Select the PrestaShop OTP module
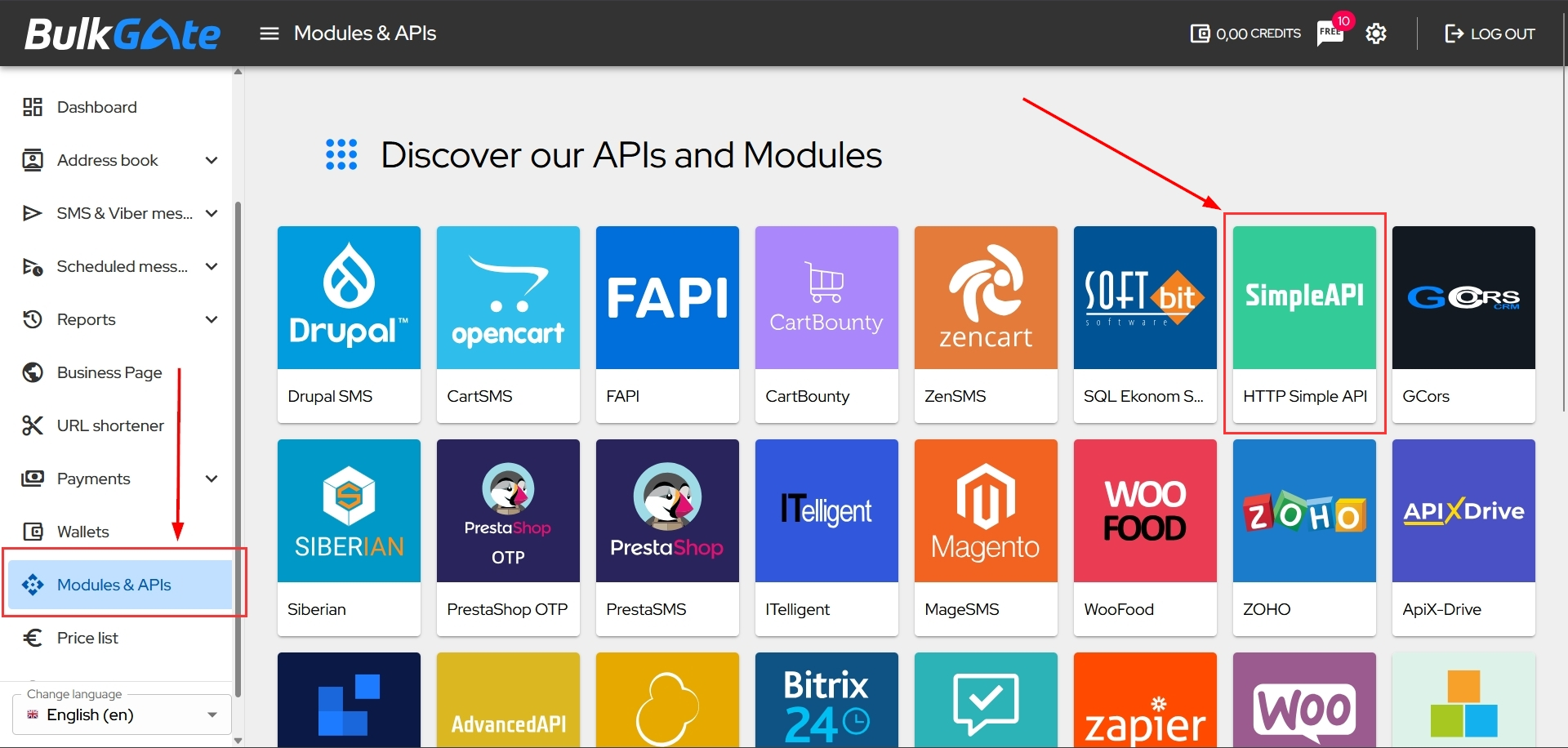Viewport: 1568px width, 748px height. [508, 537]
